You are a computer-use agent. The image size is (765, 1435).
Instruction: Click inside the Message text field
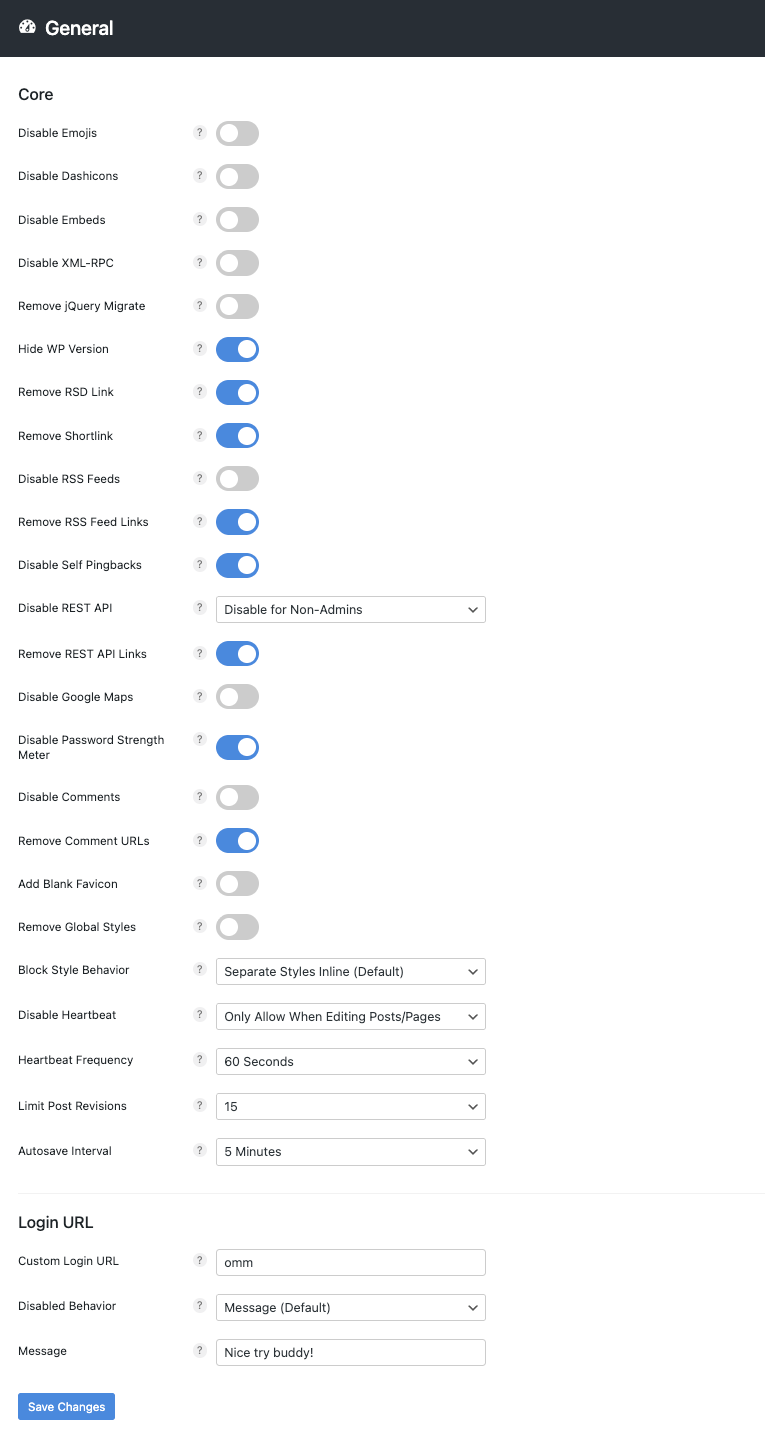[x=350, y=1351]
